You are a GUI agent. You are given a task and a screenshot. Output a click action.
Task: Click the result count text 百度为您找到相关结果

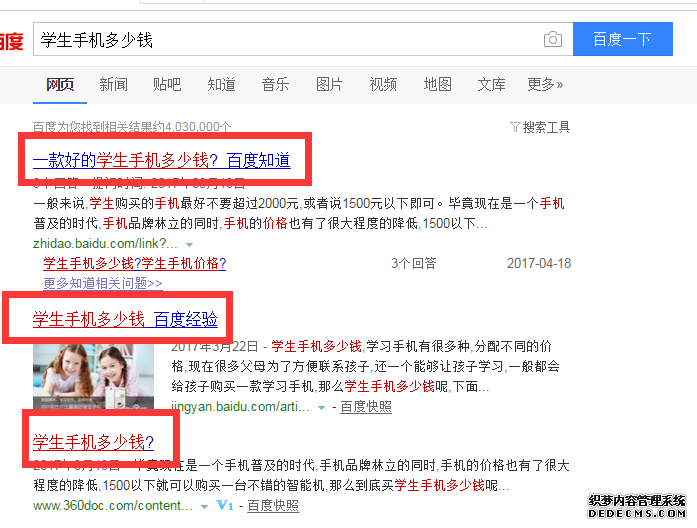(132, 127)
